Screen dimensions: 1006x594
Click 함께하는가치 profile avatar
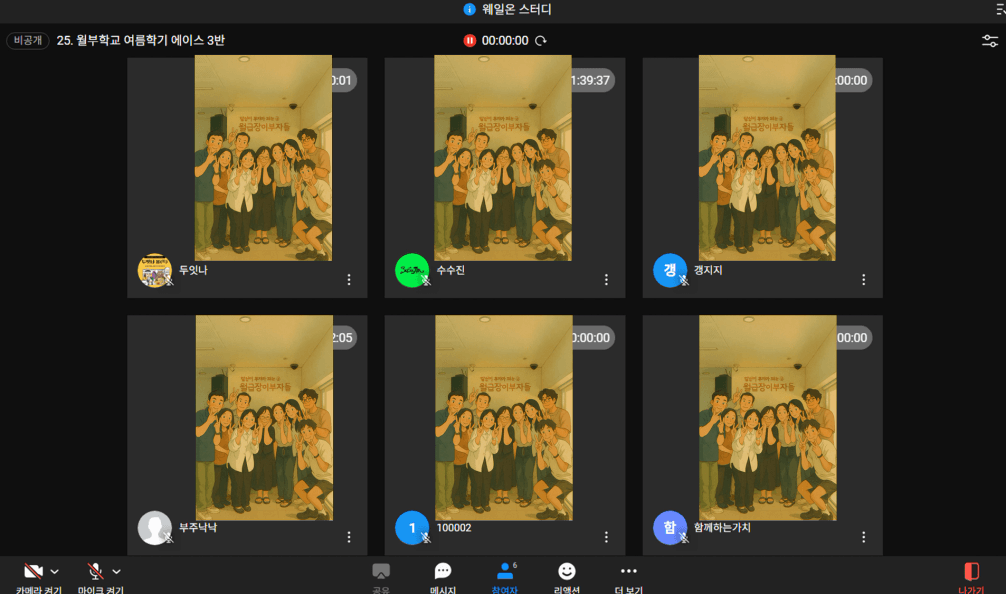pyautogui.click(x=670, y=528)
